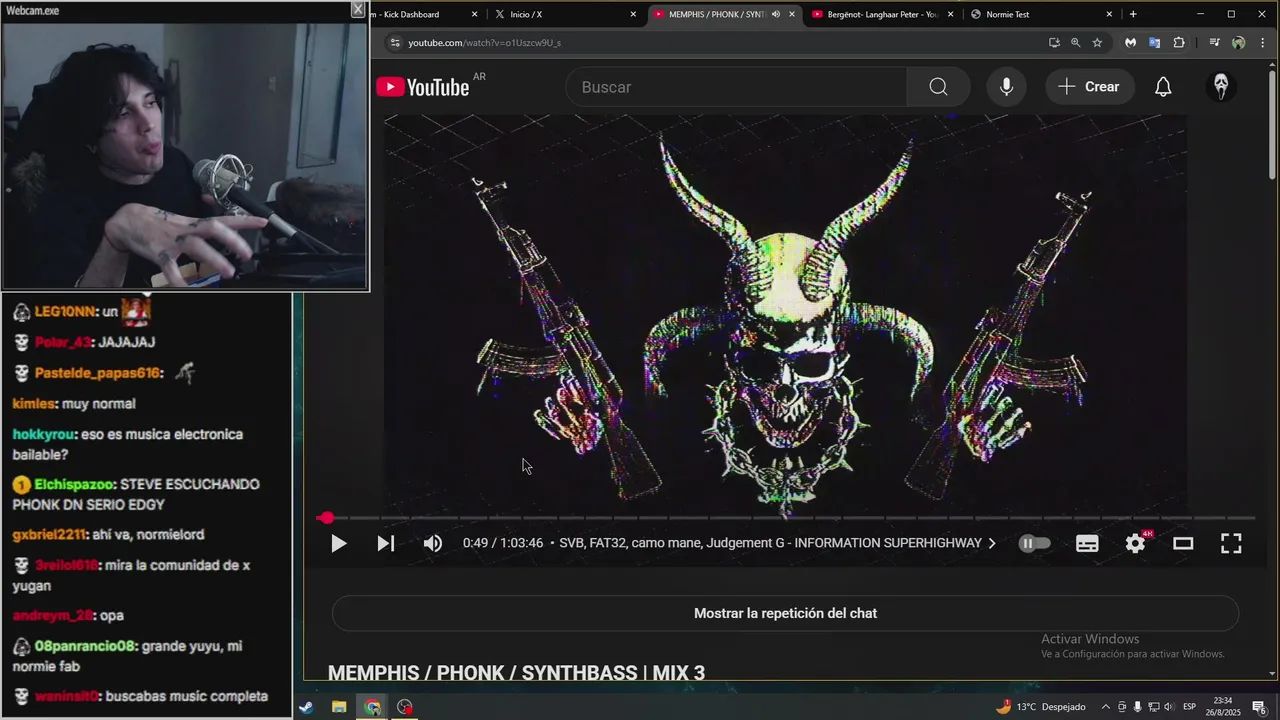Open the Windows notification center icon
The height and width of the screenshot is (720, 1280).
coord(1259,707)
